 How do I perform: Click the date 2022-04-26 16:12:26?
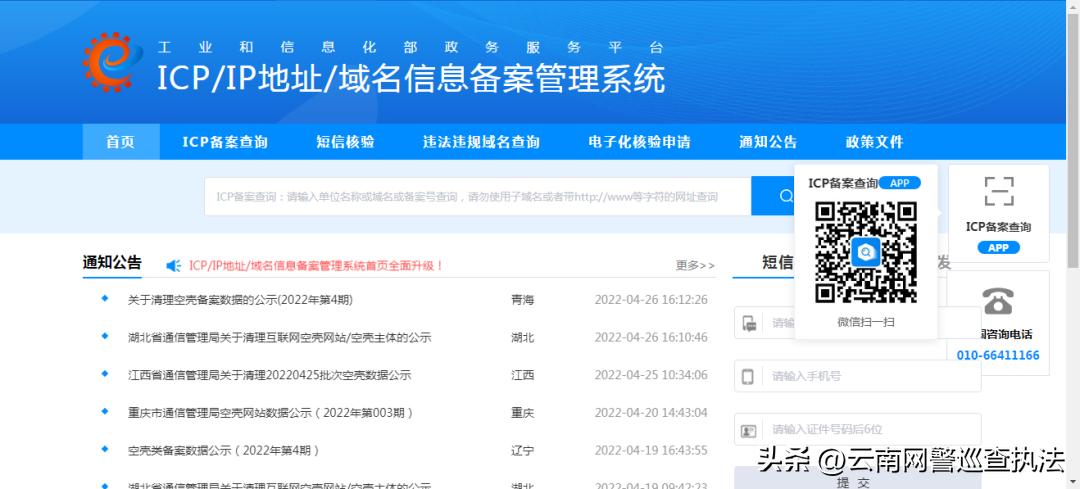point(651,300)
